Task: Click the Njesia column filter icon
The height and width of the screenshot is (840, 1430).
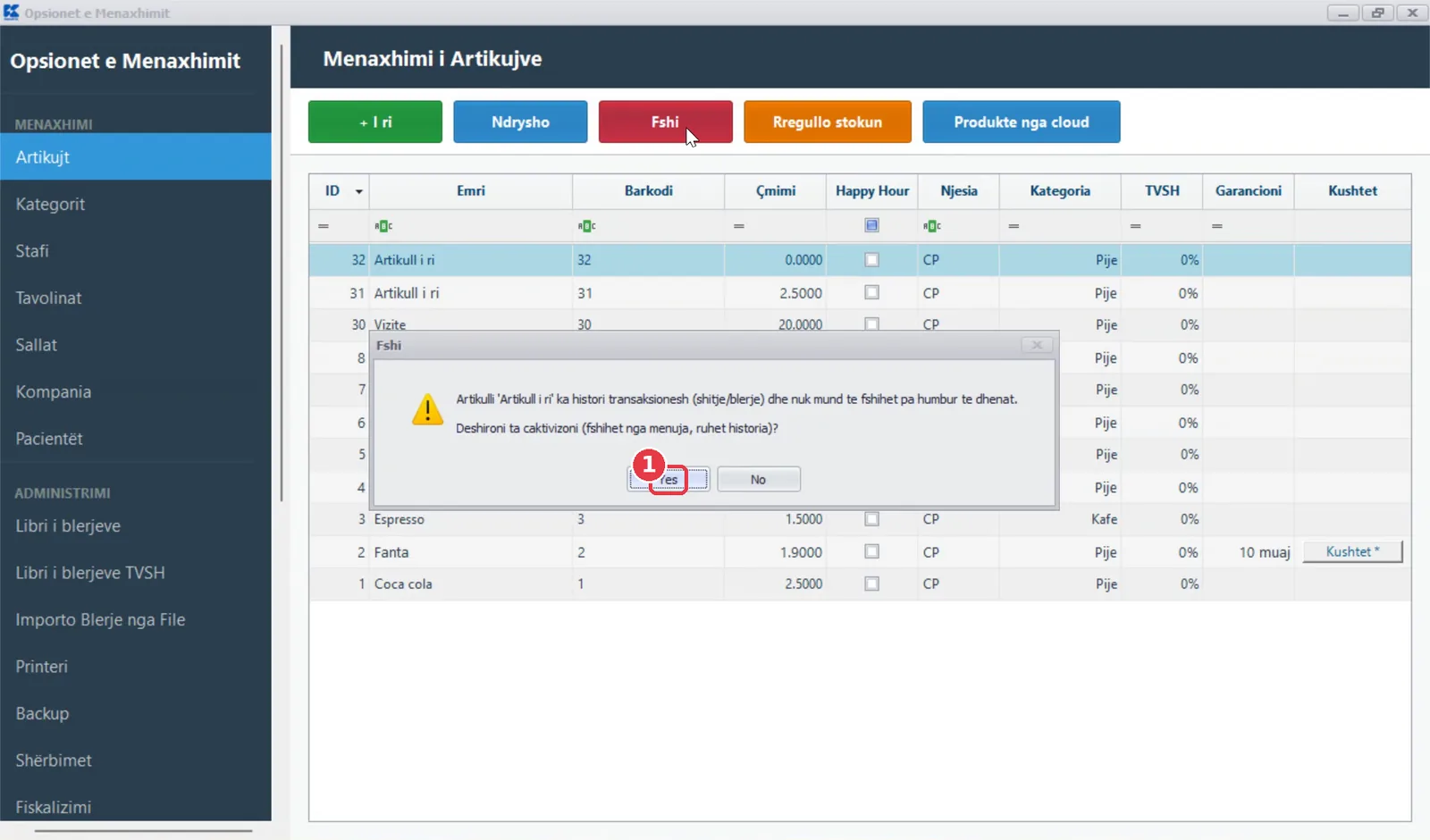Action: click(932, 226)
